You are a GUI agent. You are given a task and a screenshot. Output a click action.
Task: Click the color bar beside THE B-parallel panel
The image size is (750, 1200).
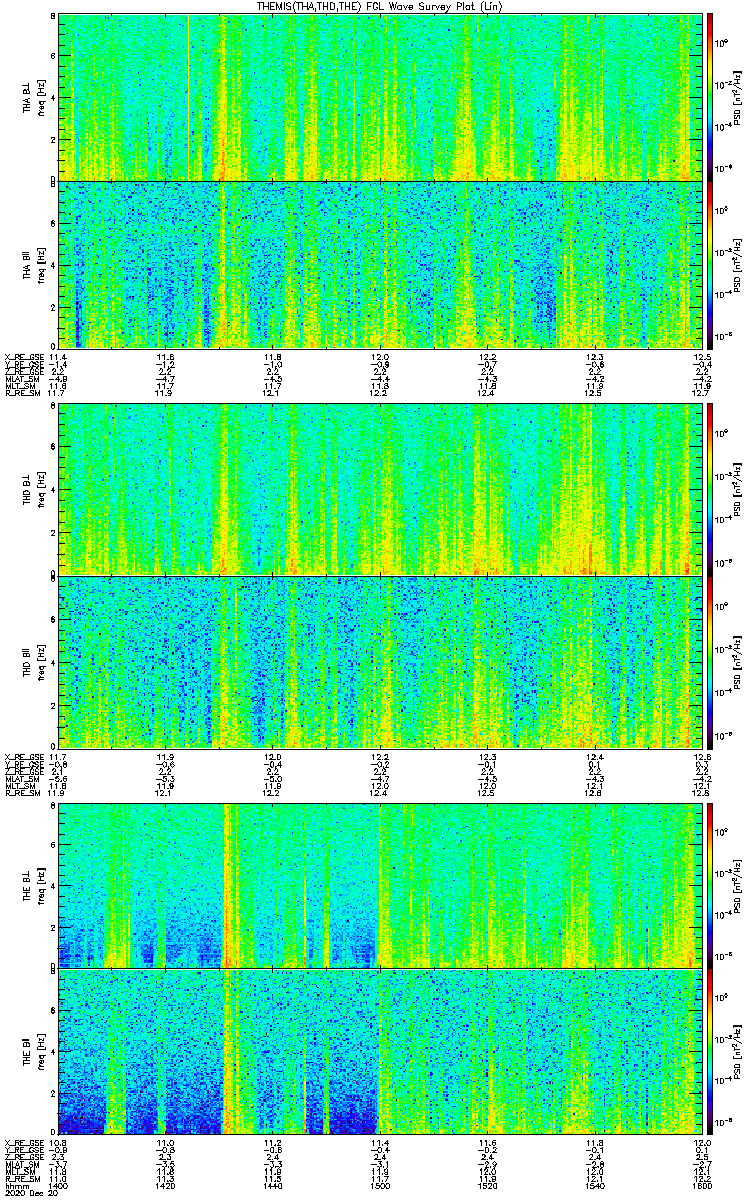click(710, 1052)
